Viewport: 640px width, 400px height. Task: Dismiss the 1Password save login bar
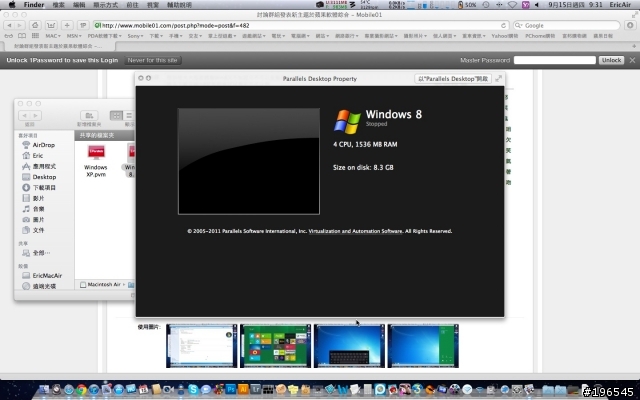click(x=632, y=60)
